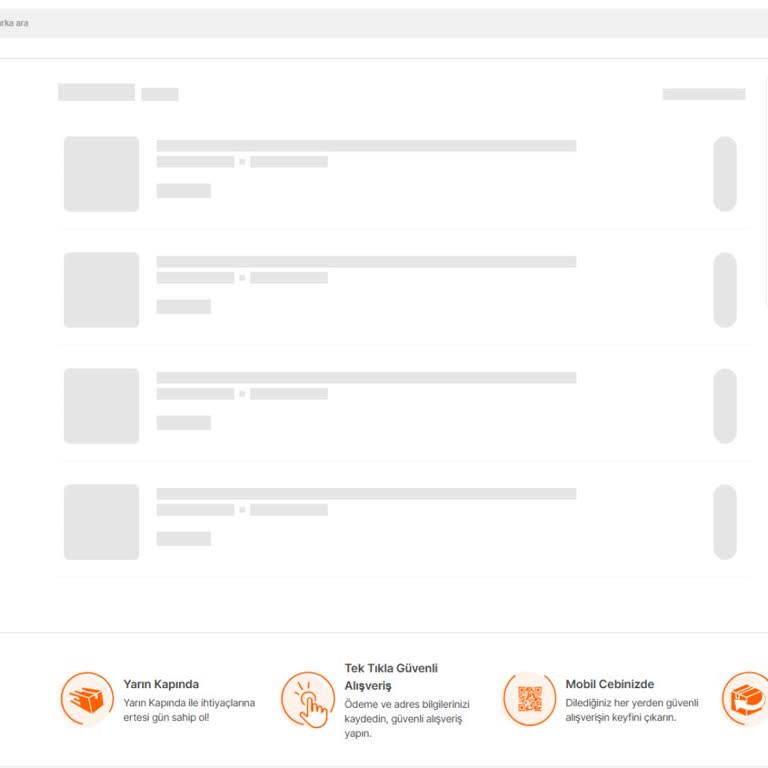
Task: Click text 'Ödeme ve adres bilgilerinizi kaydedin'
Action: 407,711
